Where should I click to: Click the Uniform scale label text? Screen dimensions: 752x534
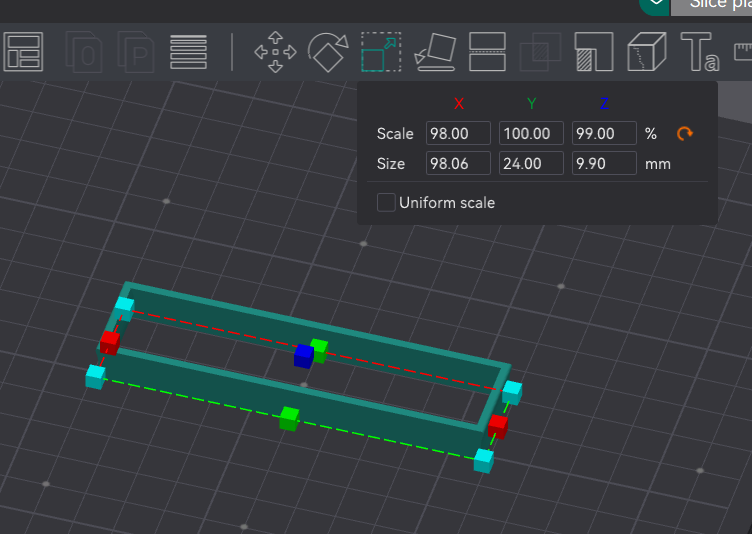click(447, 203)
